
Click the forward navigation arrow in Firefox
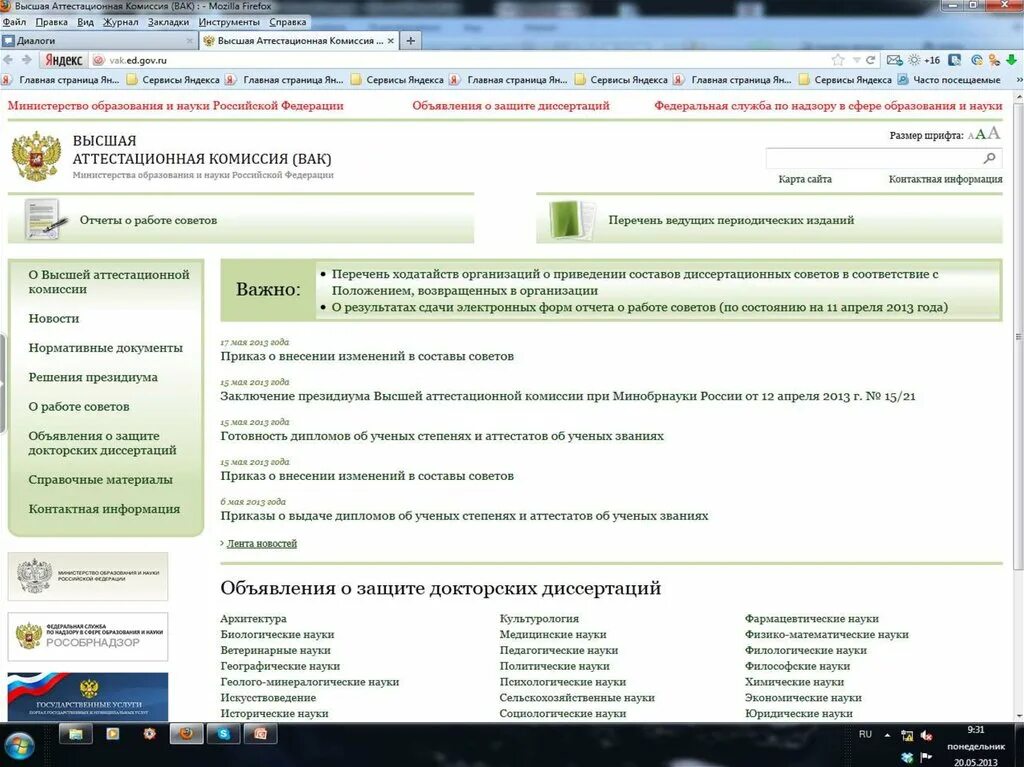pyautogui.click(x=27, y=60)
